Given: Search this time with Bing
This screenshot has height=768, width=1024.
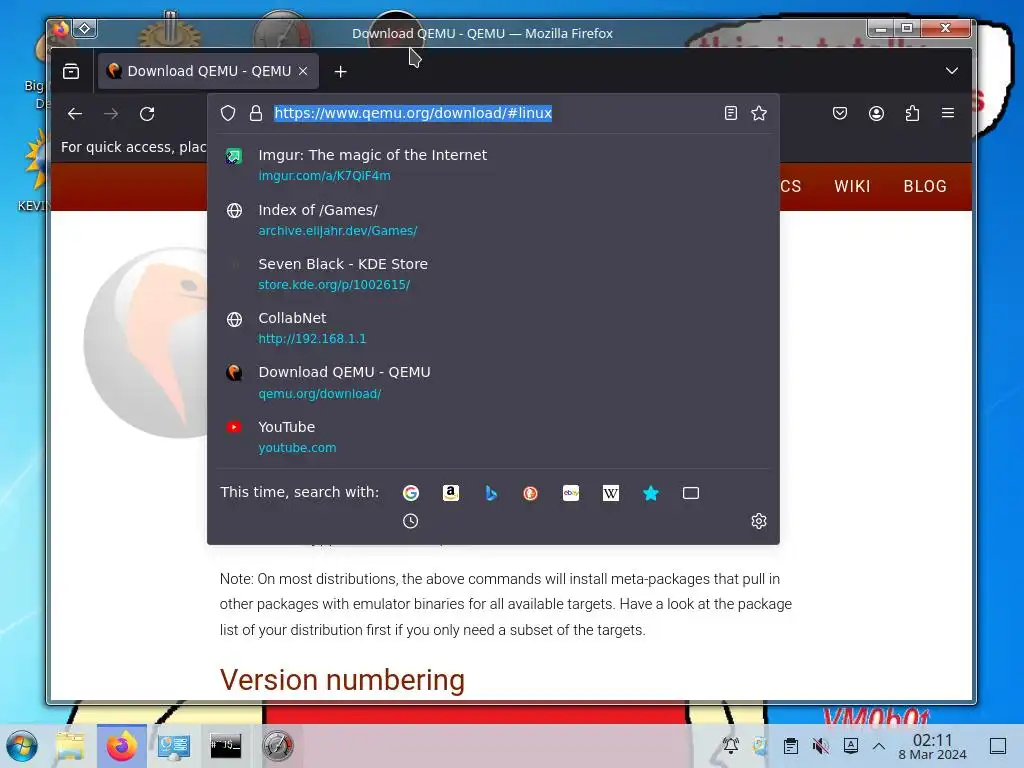Looking at the screenshot, I should pyautogui.click(x=491, y=493).
